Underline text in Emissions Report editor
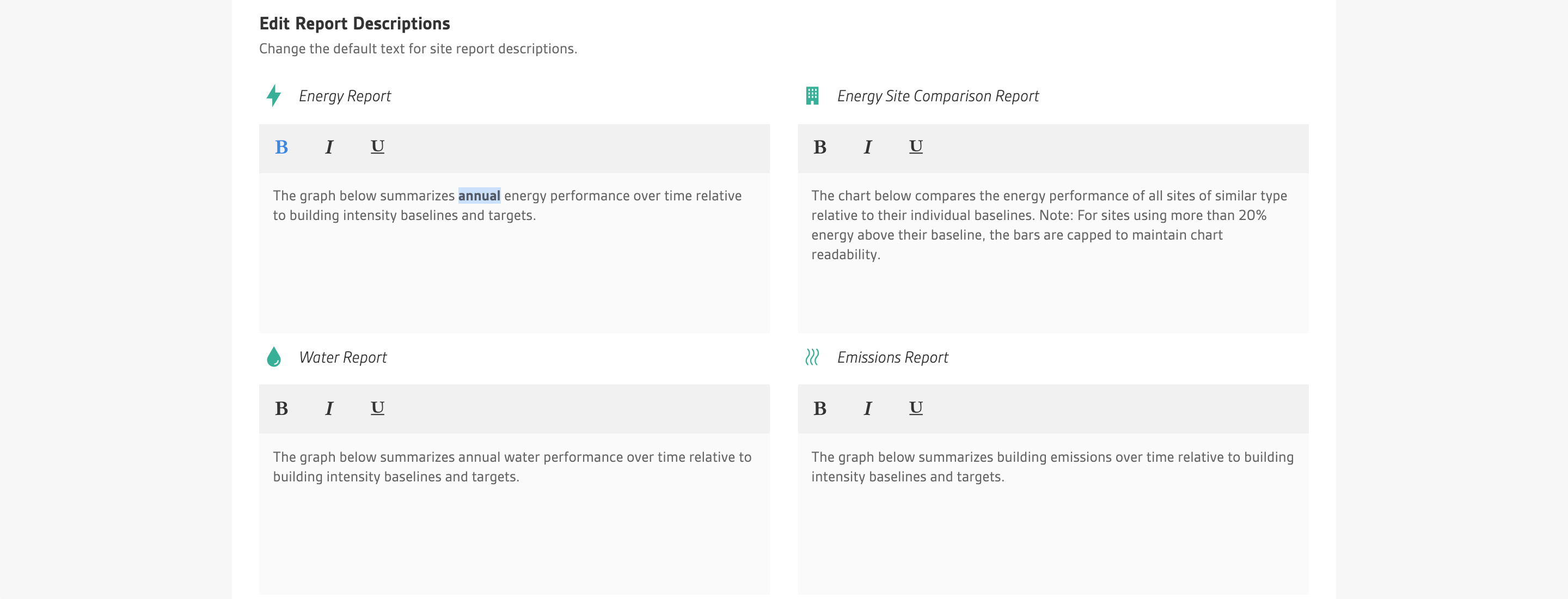This screenshot has width=1568, height=599. click(x=916, y=408)
